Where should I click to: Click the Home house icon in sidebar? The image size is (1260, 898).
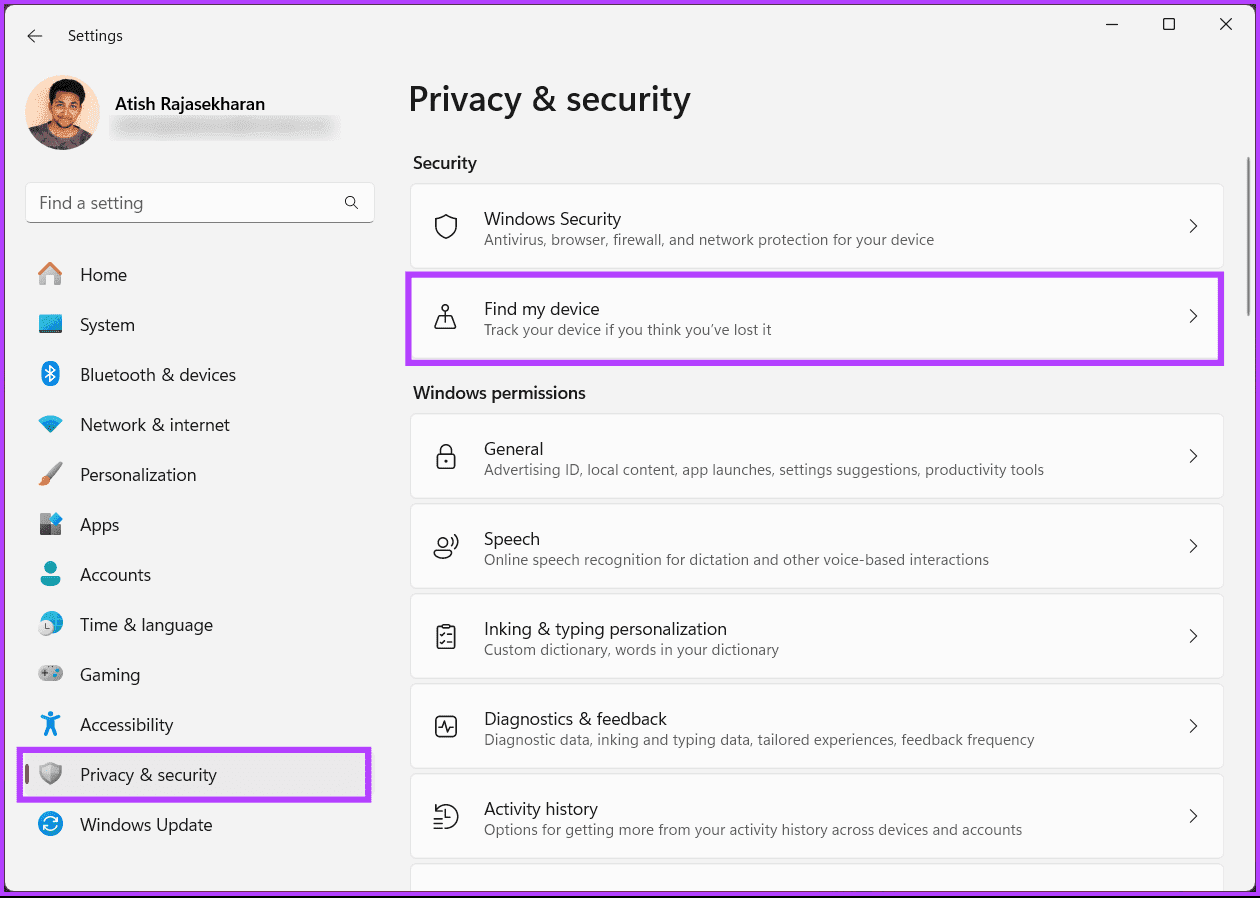(50, 274)
